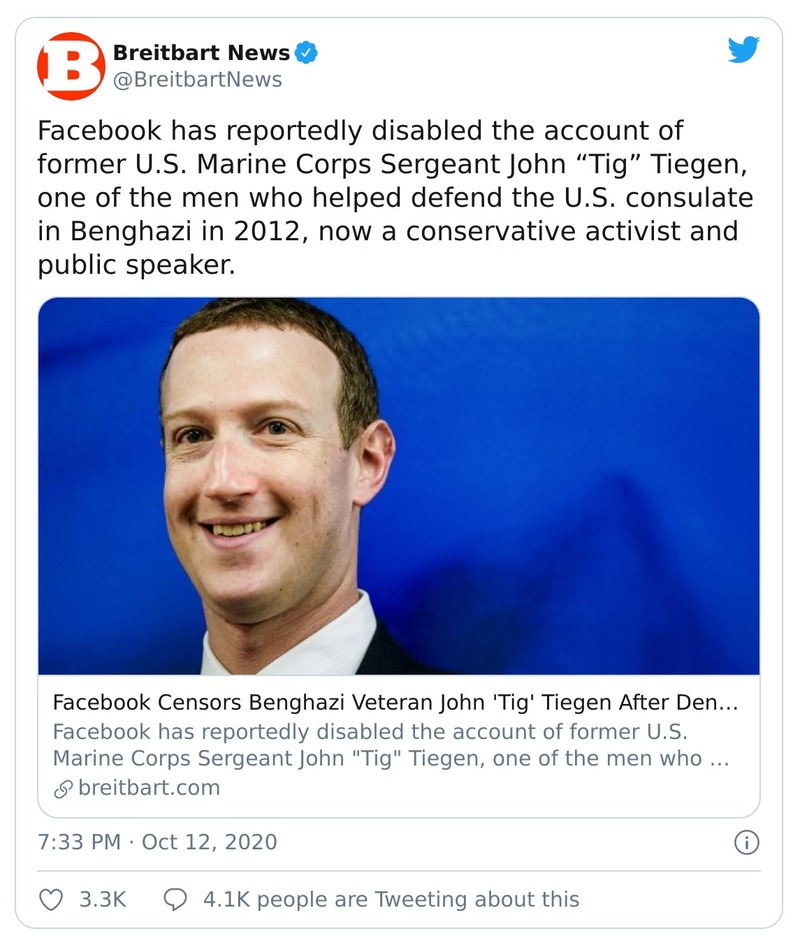Screen dimensions: 800x945
Task: Open the Breitbart News display name
Action: [201, 53]
